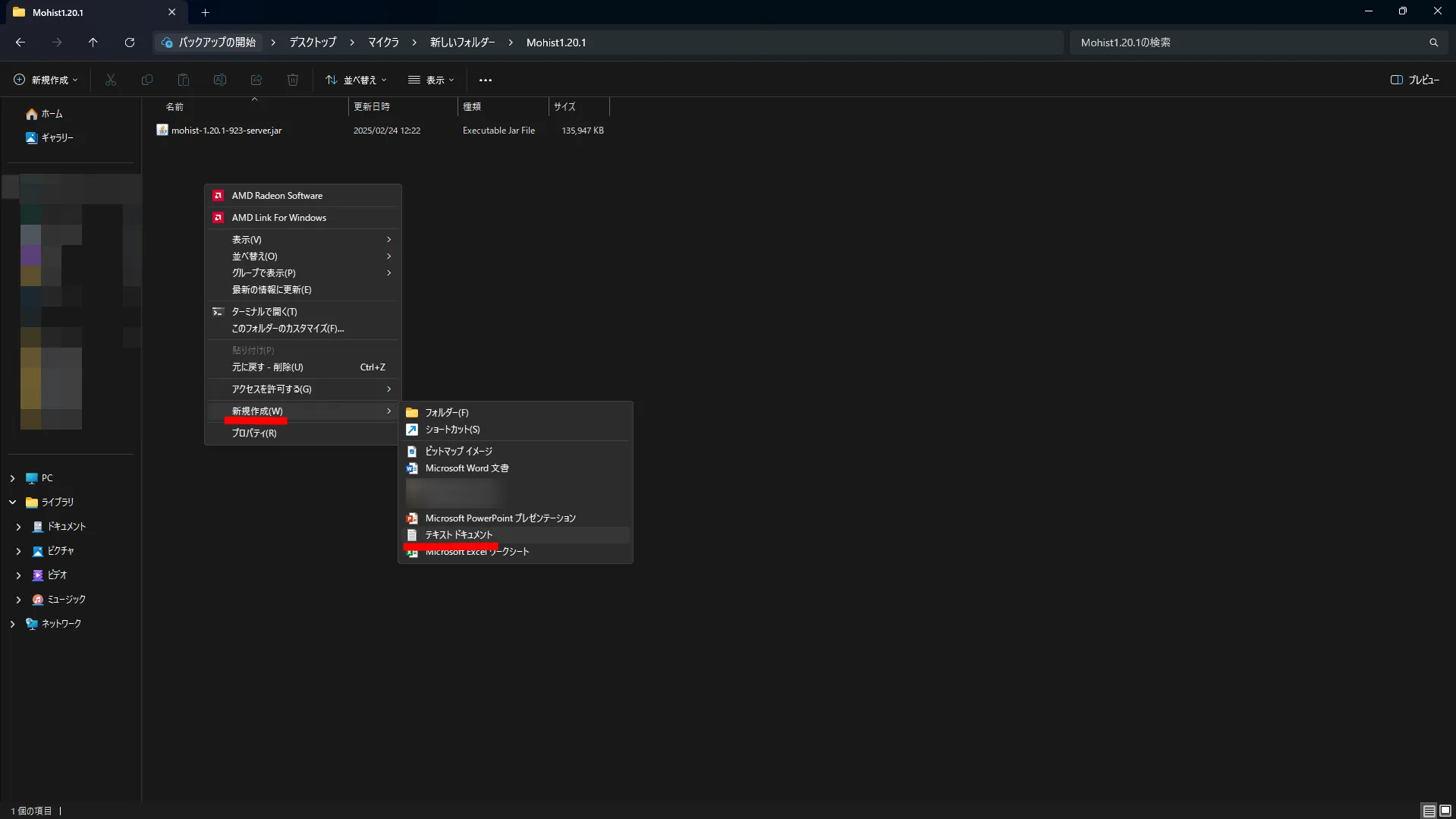
Task: Click the copy toolbar icon
Action: coord(147,80)
